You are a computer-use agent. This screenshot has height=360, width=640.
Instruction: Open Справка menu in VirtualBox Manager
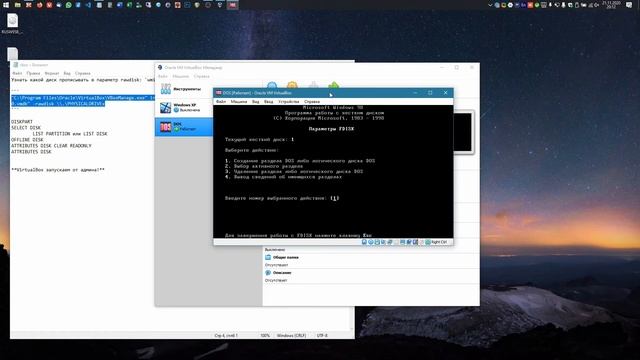coord(202,76)
